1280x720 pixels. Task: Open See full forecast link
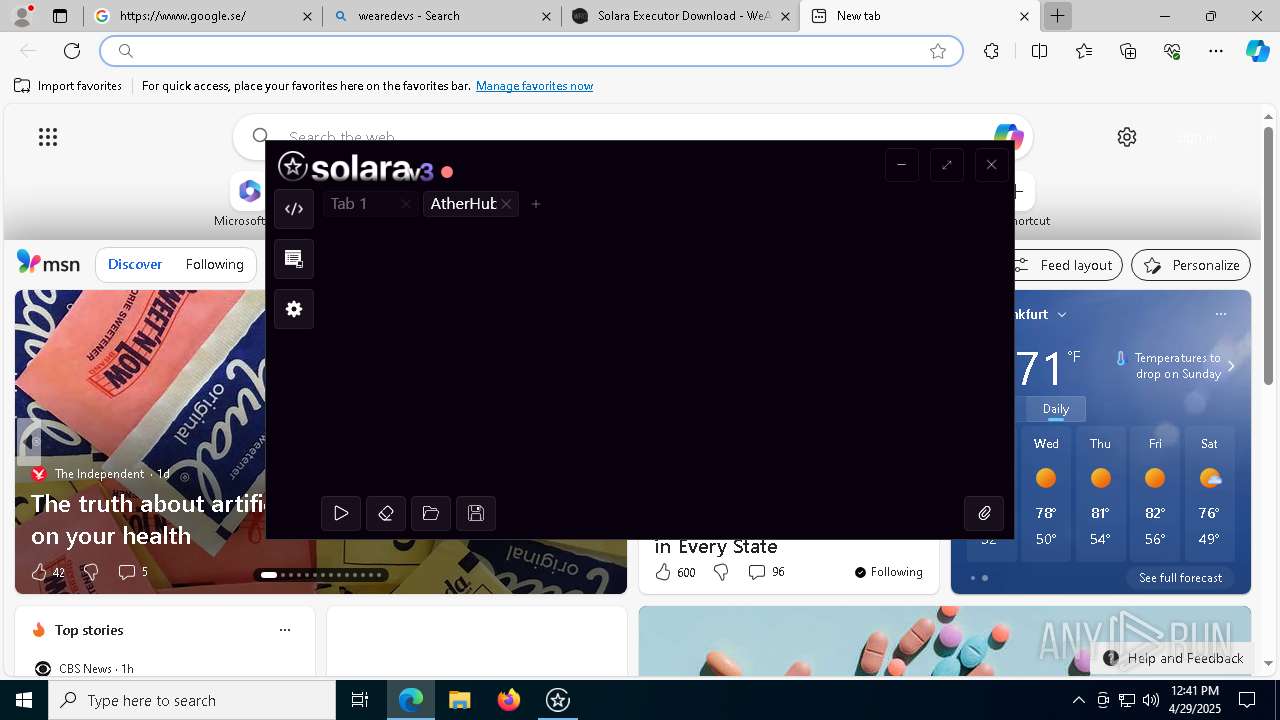(x=1180, y=578)
